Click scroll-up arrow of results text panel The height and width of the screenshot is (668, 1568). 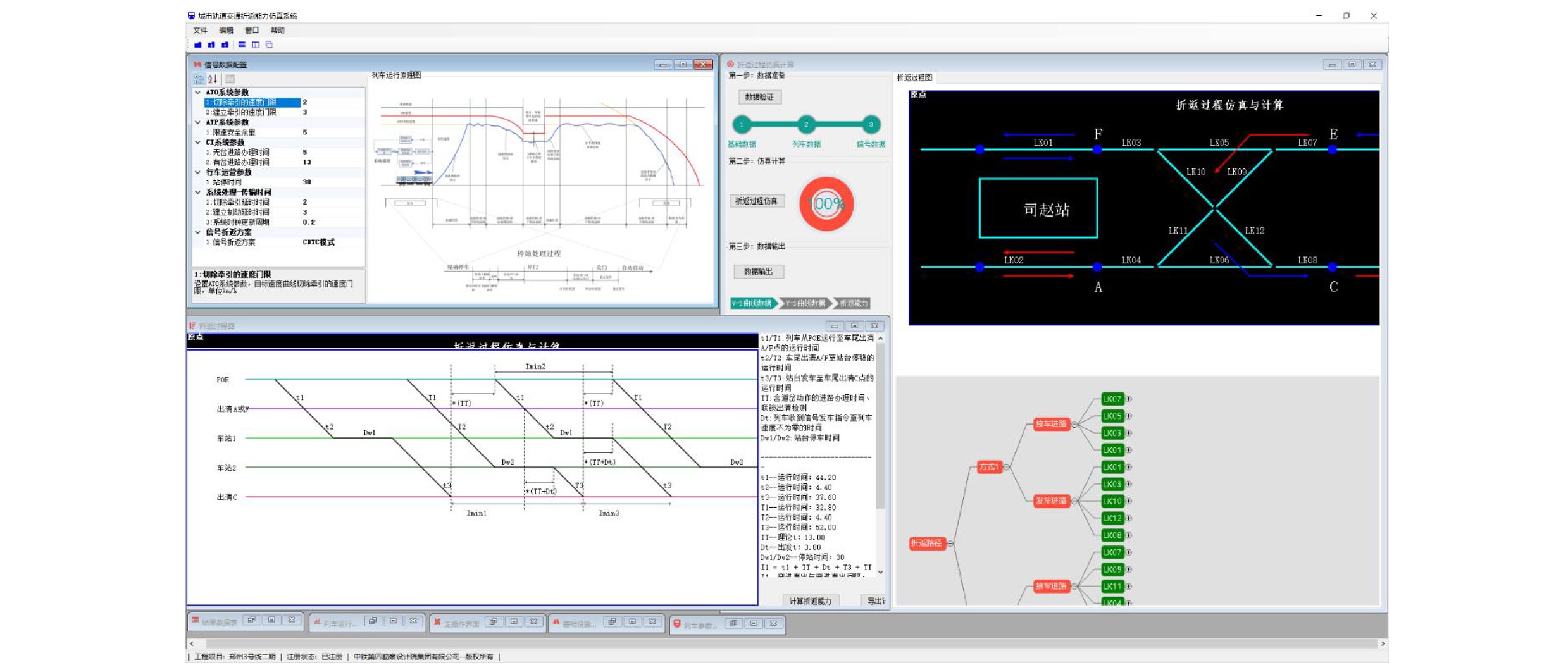[x=880, y=338]
